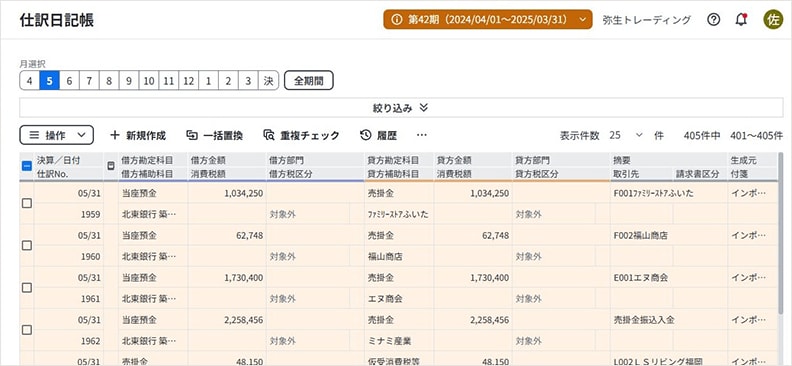This screenshot has width=792, height=366.
Task: Check the row for 仕訳No. 1960
Action: click(27, 246)
